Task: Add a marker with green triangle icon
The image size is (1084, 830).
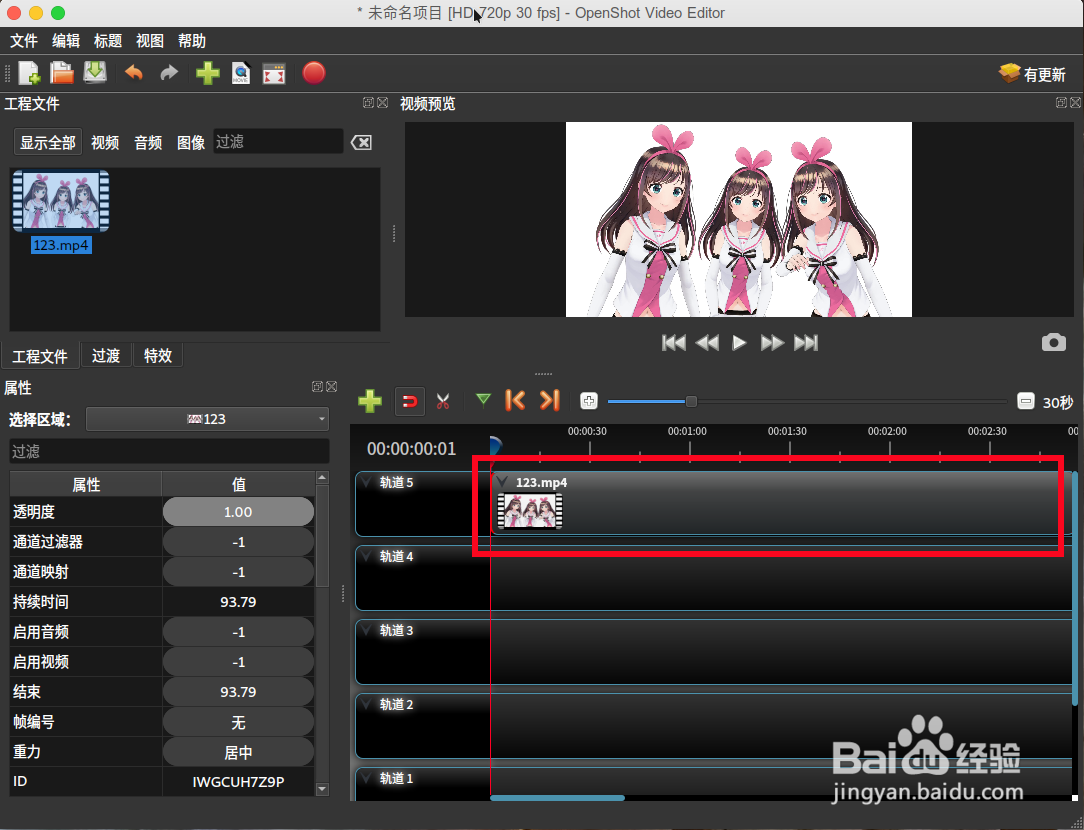Action: click(x=483, y=399)
